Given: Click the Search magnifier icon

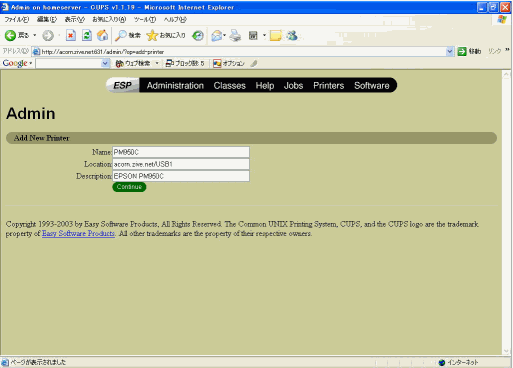Looking at the screenshot, I should (120, 35).
